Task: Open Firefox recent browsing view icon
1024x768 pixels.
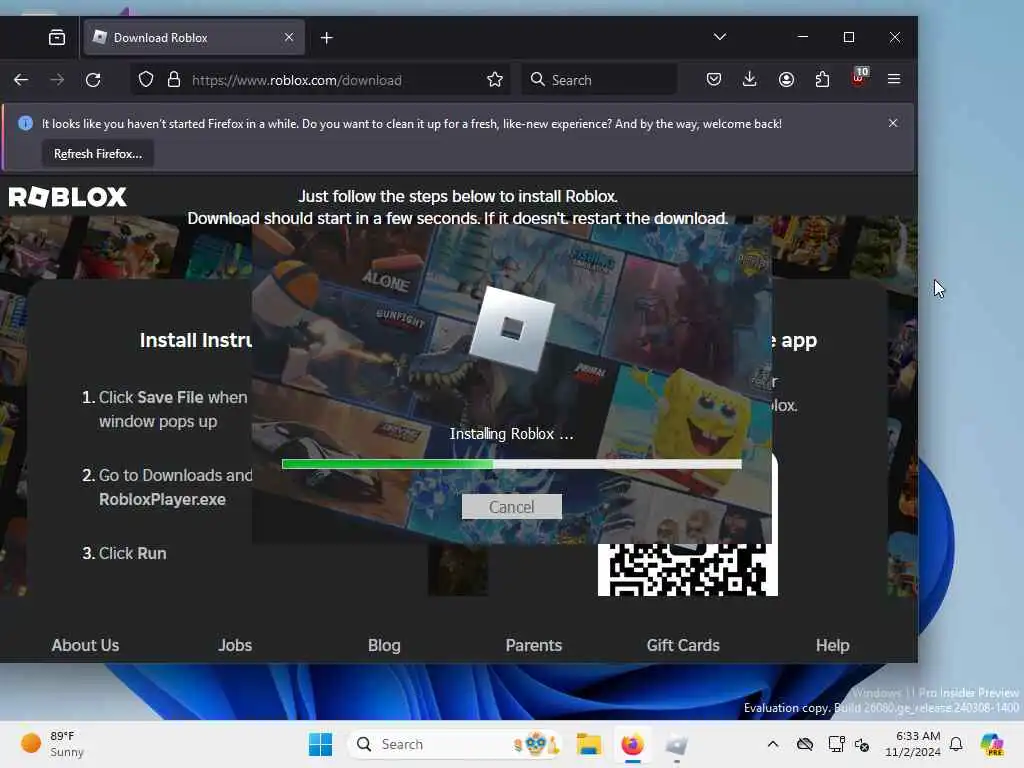Action: (57, 38)
